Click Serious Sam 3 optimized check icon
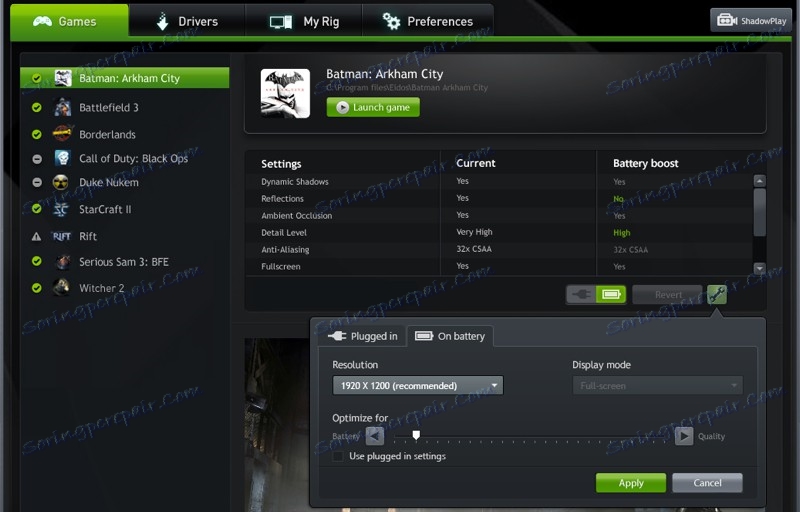The image size is (800, 512). (x=37, y=262)
